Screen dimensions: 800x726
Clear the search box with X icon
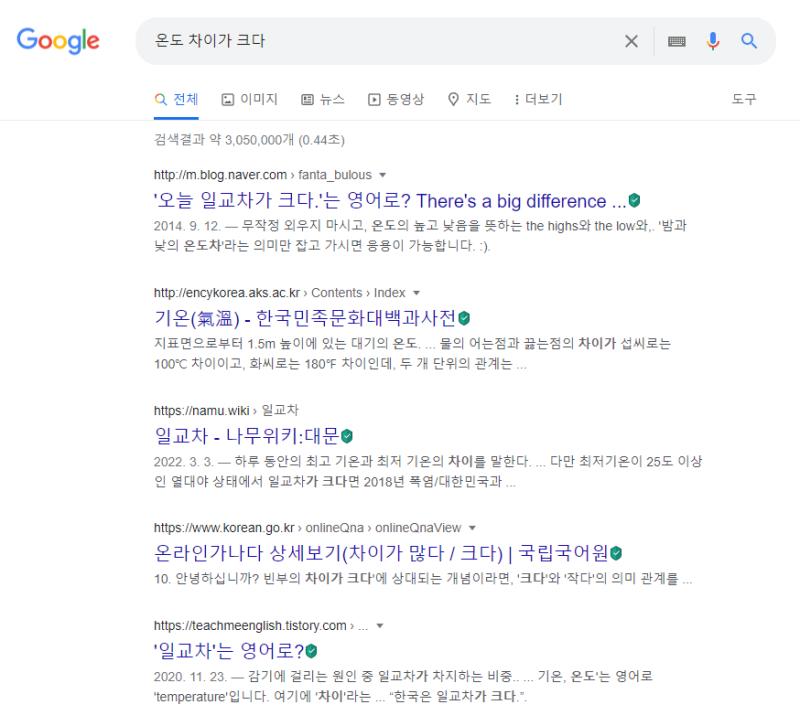click(x=631, y=41)
